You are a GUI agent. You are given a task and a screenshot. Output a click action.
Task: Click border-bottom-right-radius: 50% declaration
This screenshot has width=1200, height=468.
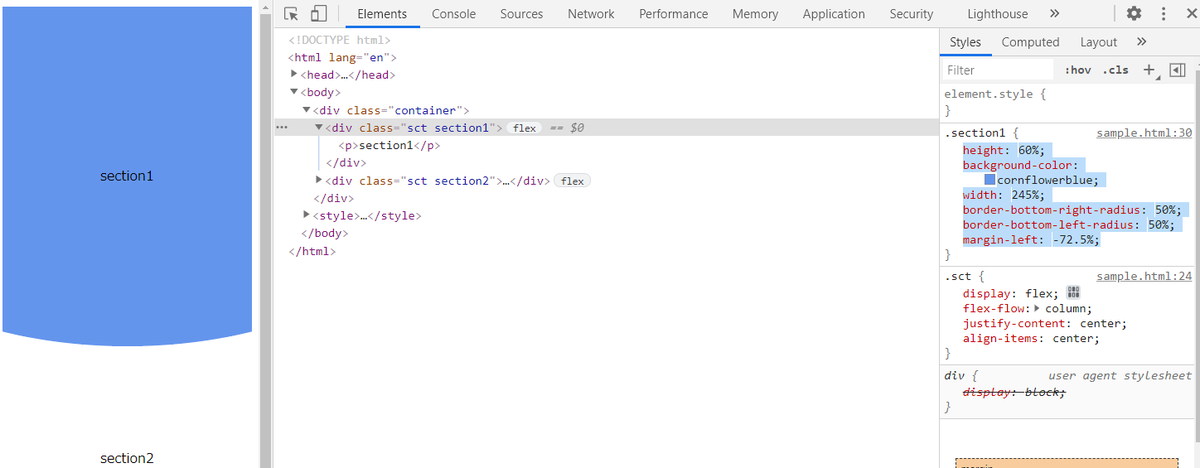(x=1073, y=210)
